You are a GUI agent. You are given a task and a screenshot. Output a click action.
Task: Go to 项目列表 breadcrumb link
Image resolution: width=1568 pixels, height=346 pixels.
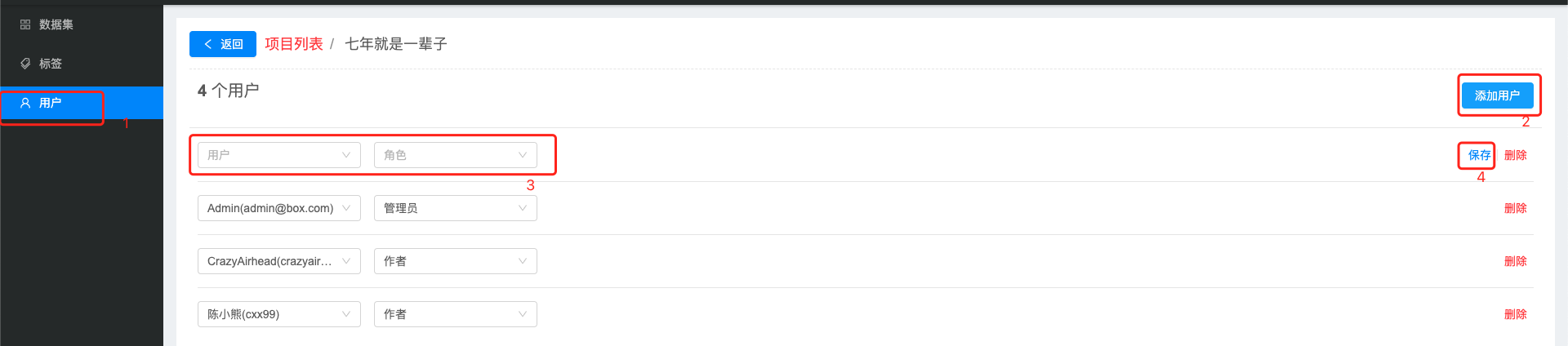[x=294, y=44]
